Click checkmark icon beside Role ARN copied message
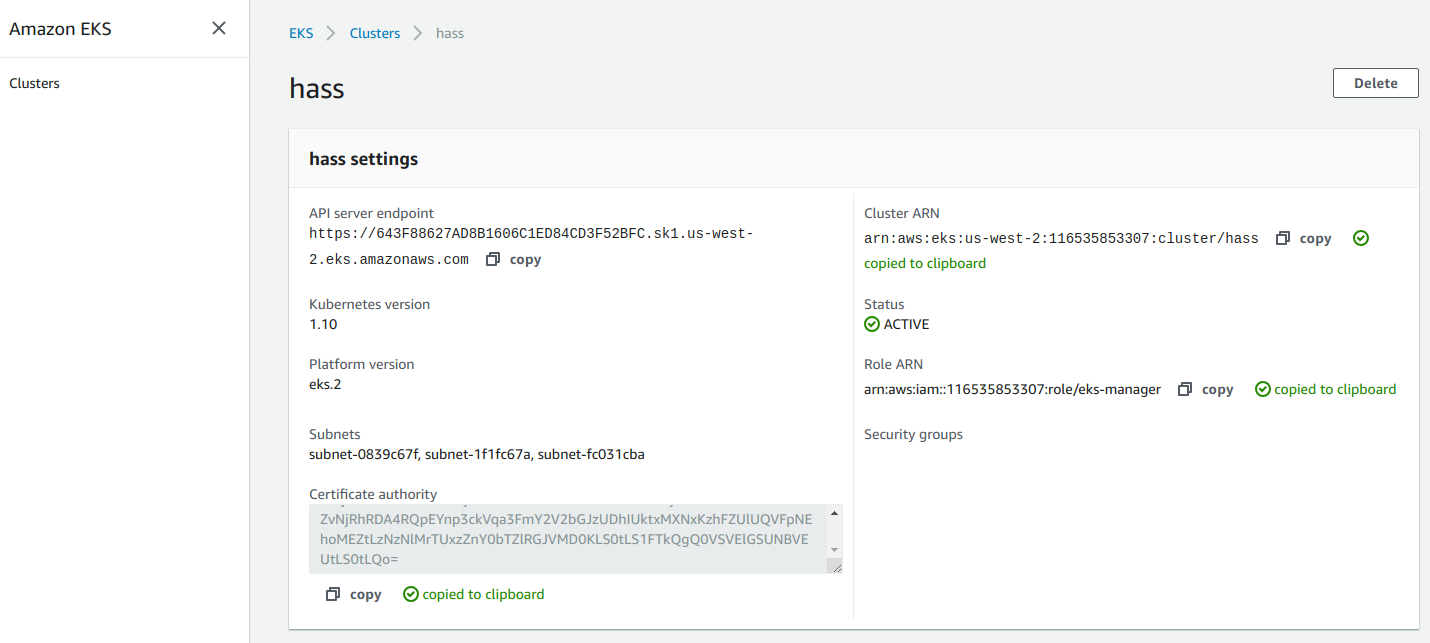This screenshot has height=643, width=1430. [x=1263, y=389]
